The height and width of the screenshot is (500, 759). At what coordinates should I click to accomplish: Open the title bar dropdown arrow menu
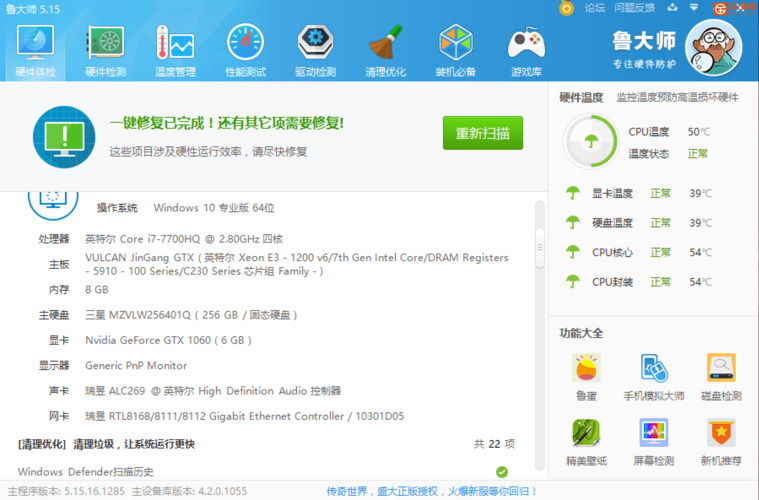[x=694, y=7]
